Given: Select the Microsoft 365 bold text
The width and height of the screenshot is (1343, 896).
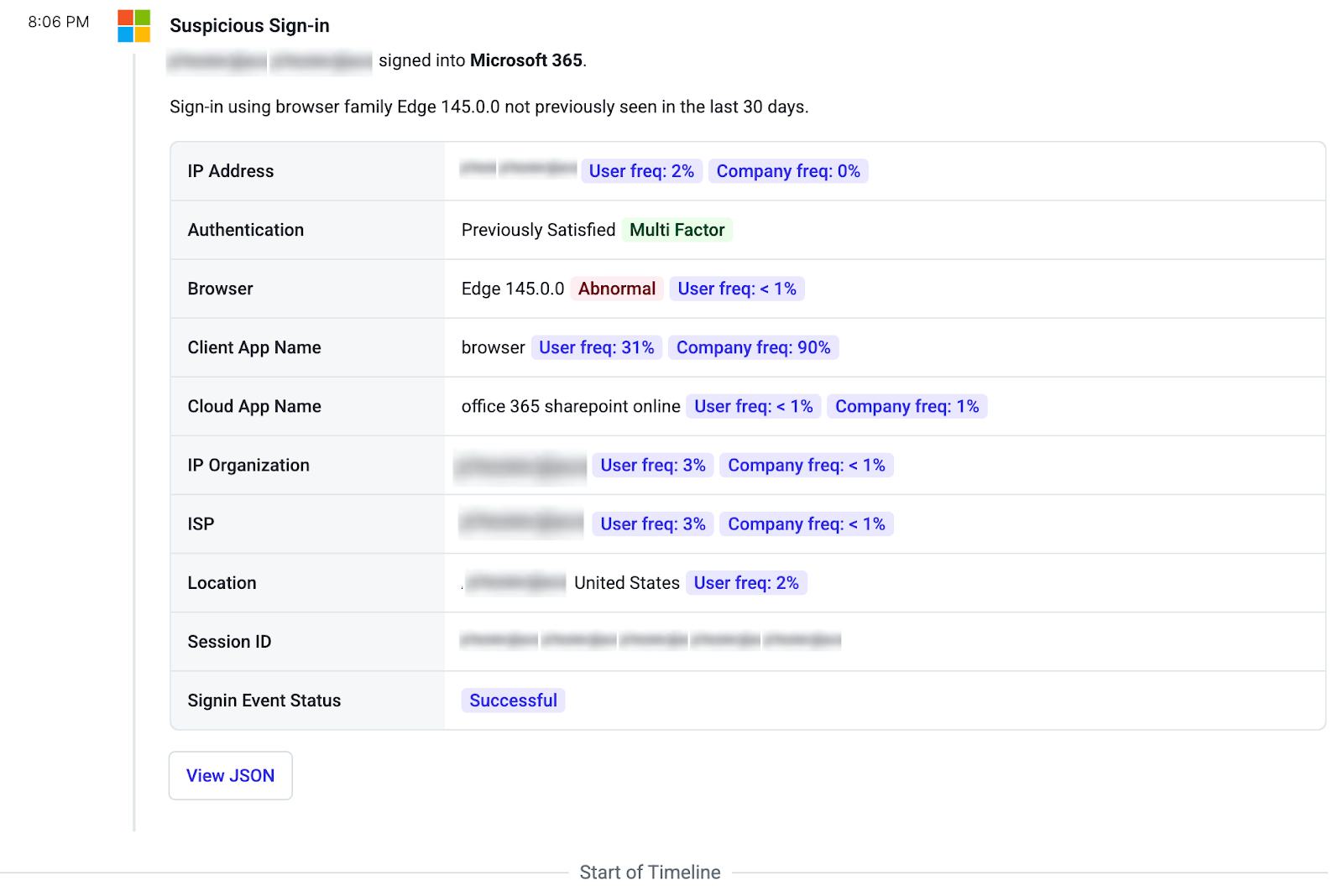Looking at the screenshot, I should [526, 60].
